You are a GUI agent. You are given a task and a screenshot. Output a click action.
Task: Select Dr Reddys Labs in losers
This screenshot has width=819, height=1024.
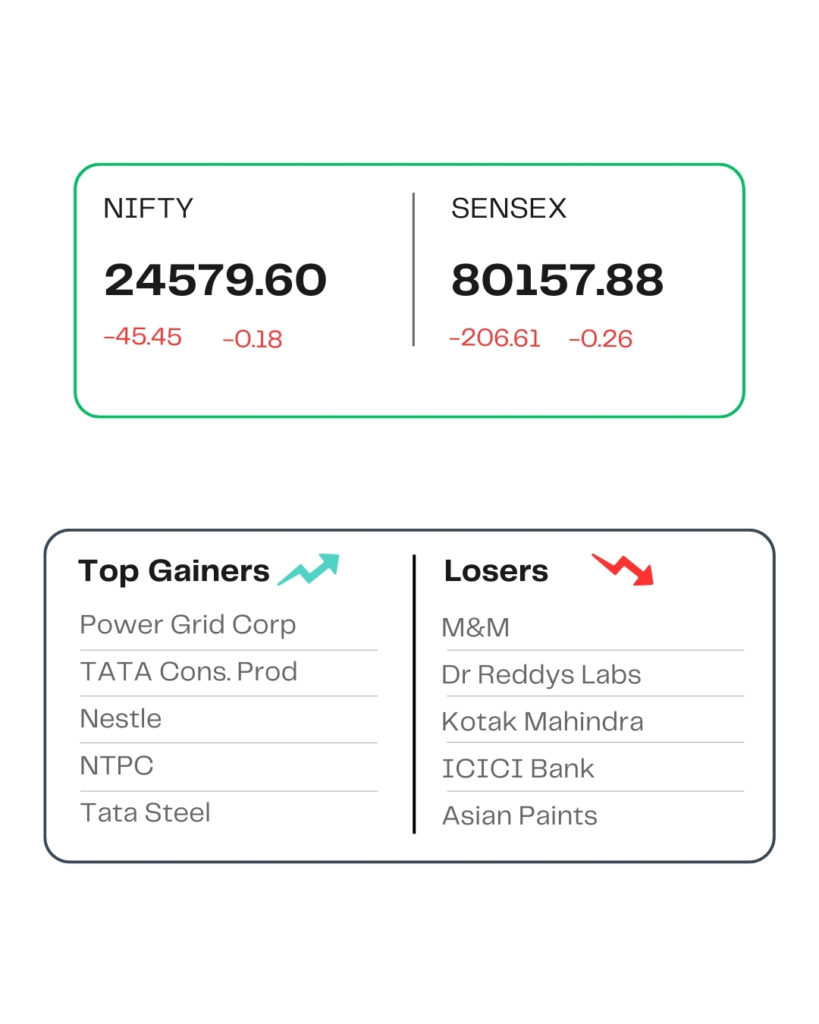point(541,675)
